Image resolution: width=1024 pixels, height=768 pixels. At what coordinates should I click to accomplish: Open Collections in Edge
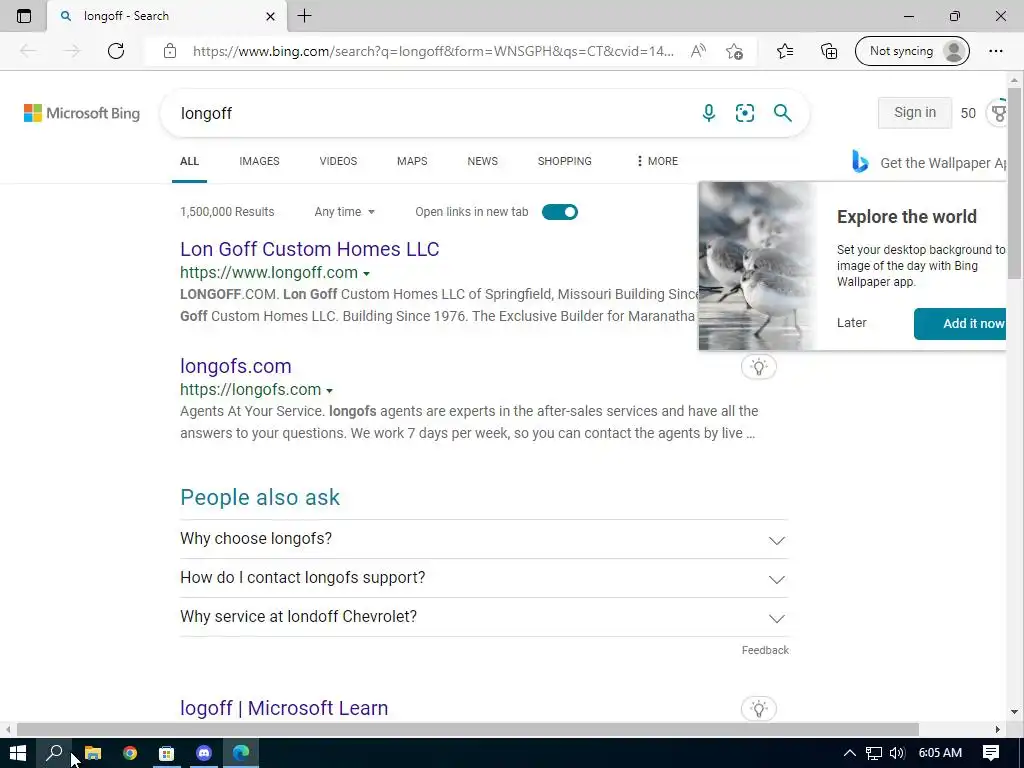point(829,51)
